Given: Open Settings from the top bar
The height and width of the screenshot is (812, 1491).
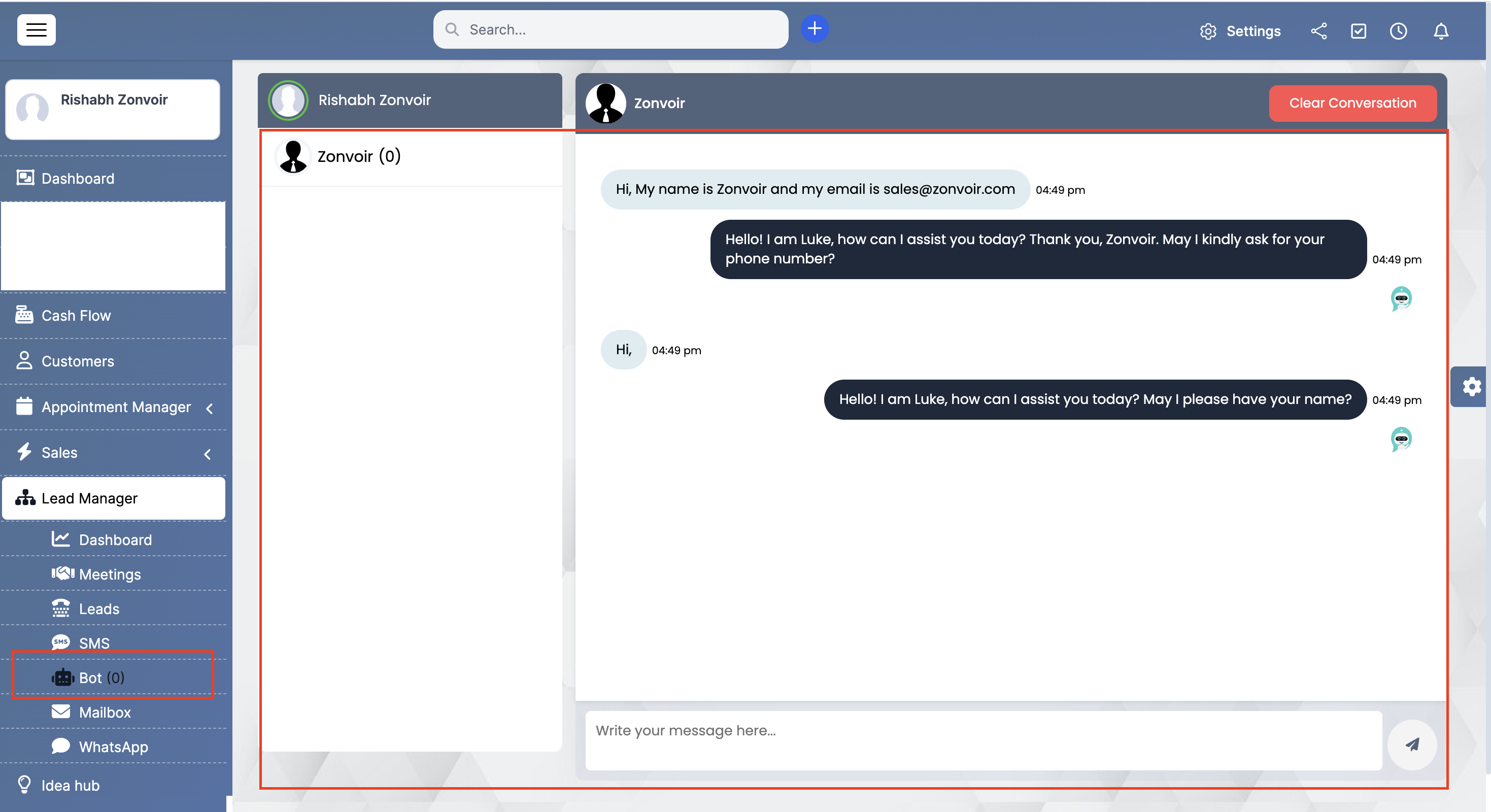Looking at the screenshot, I should click(x=1239, y=31).
